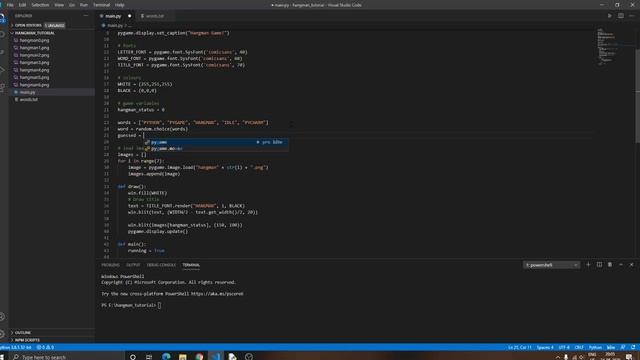Open the File menu

tap(10, 5)
